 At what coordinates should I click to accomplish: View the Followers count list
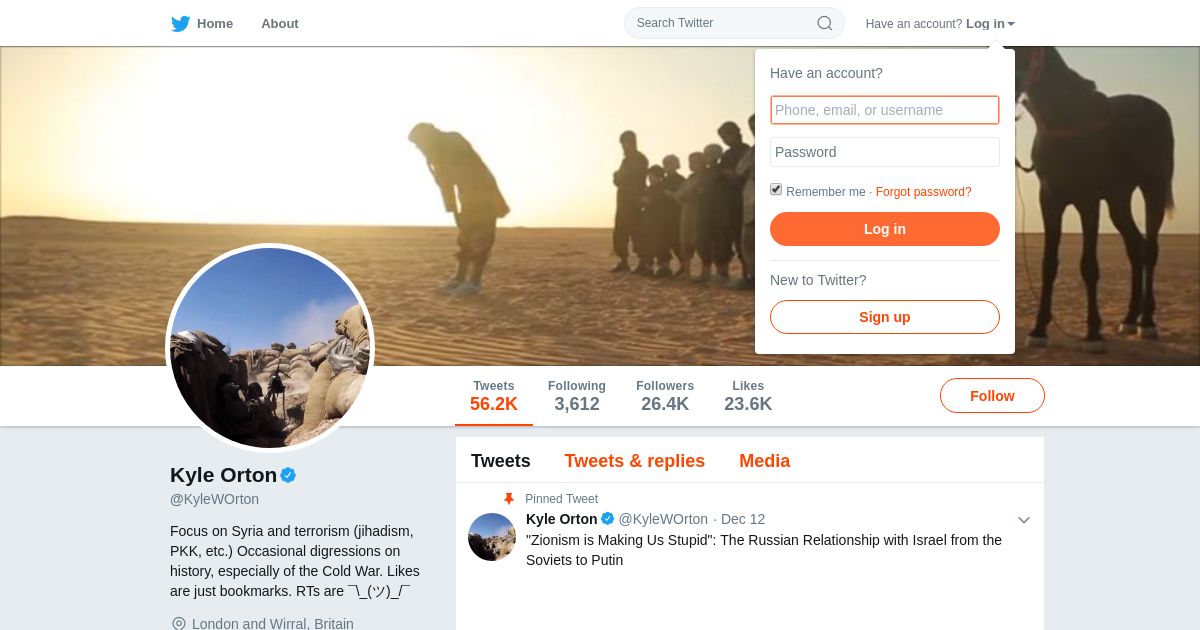665,396
